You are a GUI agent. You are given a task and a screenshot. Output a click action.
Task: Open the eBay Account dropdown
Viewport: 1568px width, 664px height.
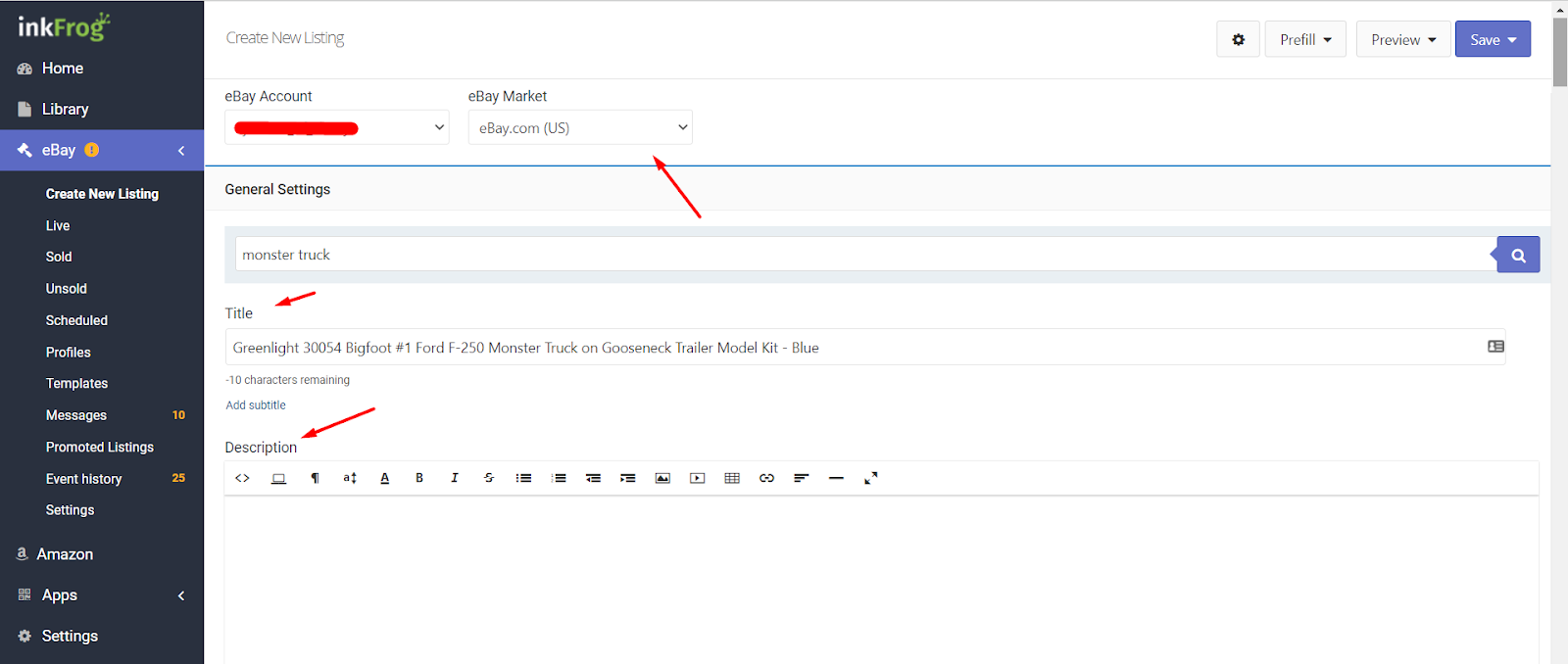click(337, 127)
